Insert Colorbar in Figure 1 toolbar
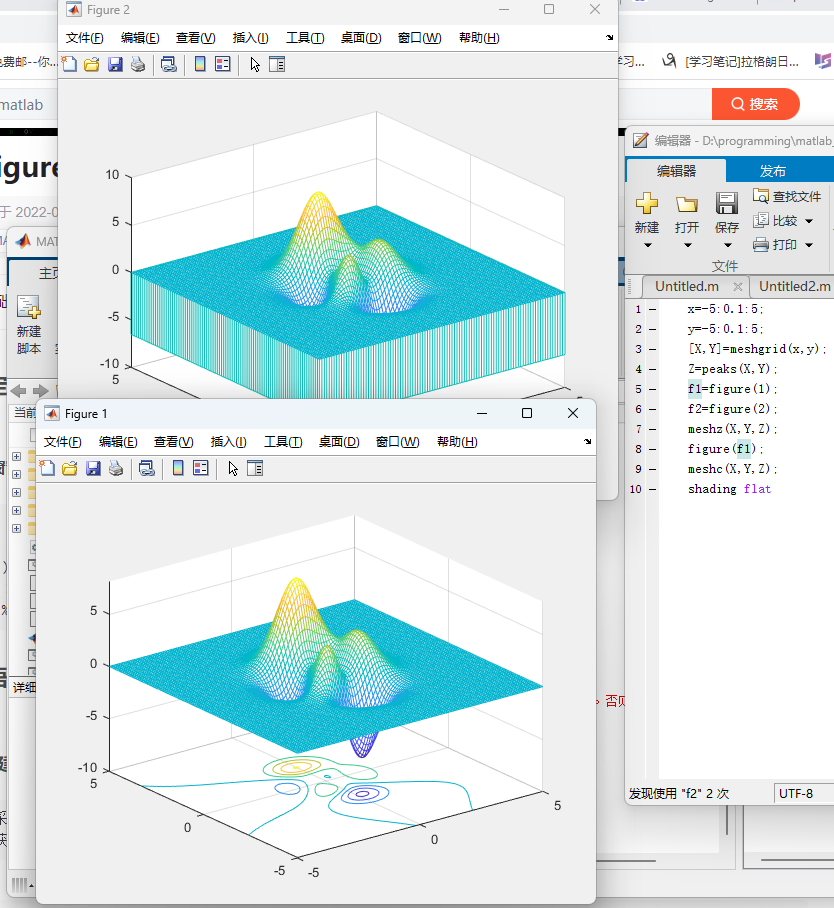834x908 pixels. pos(178,468)
